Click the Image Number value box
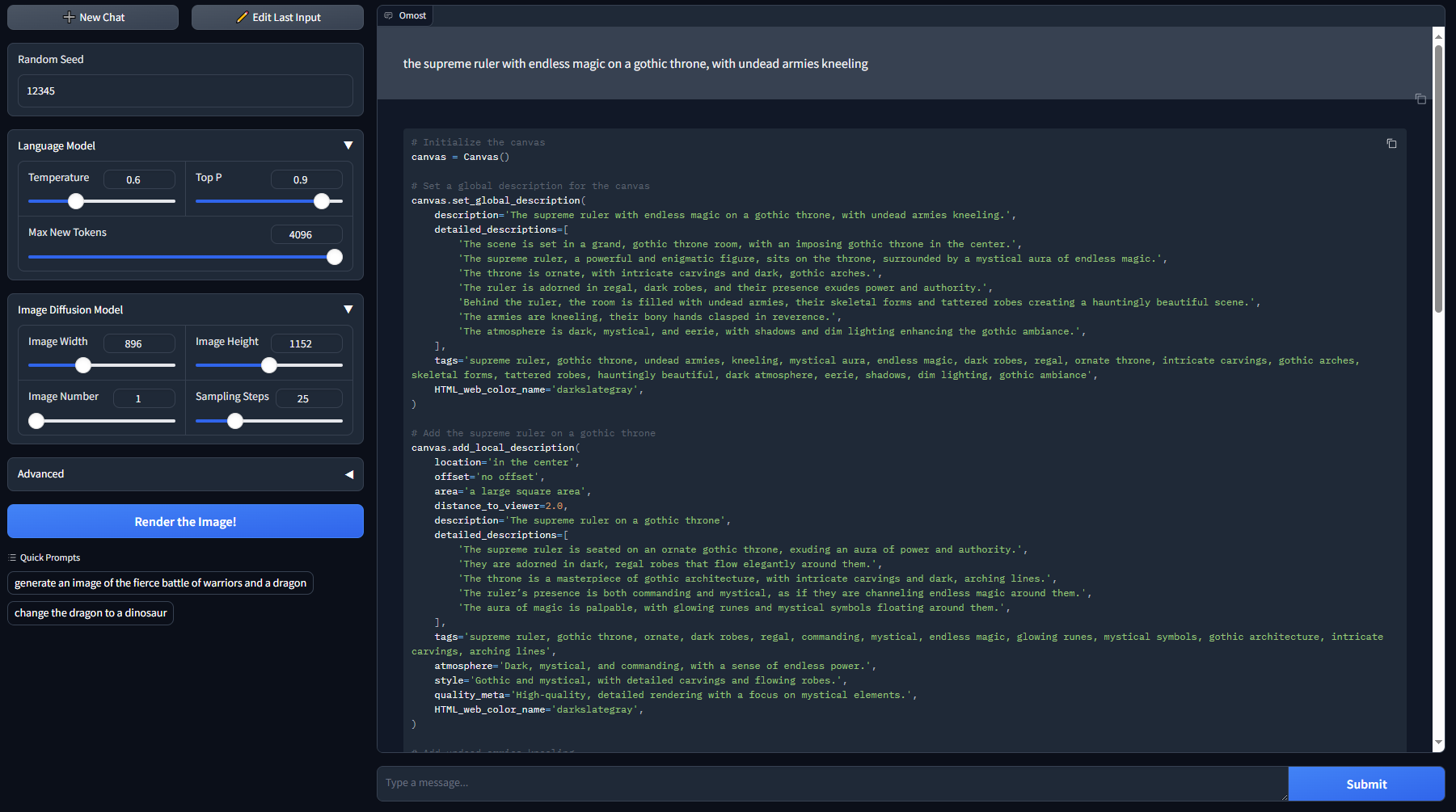1456x812 pixels. coord(144,398)
